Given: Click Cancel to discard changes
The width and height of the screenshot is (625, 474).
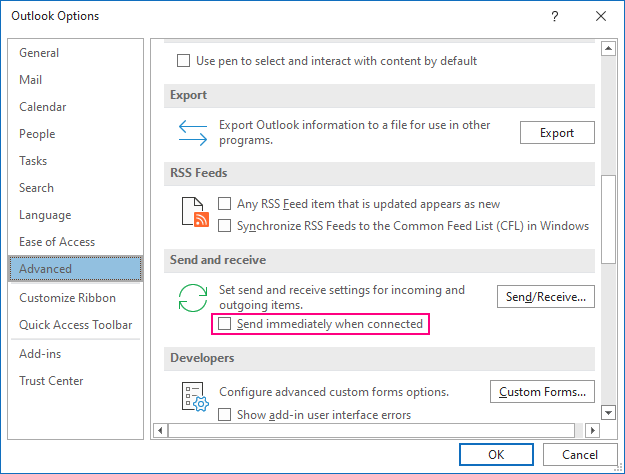Looking at the screenshot, I should (580, 454).
